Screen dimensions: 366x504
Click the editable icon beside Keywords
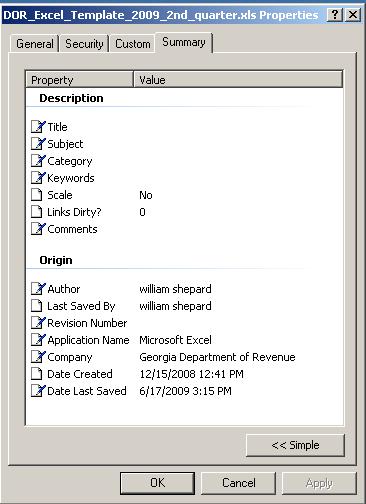[38, 178]
